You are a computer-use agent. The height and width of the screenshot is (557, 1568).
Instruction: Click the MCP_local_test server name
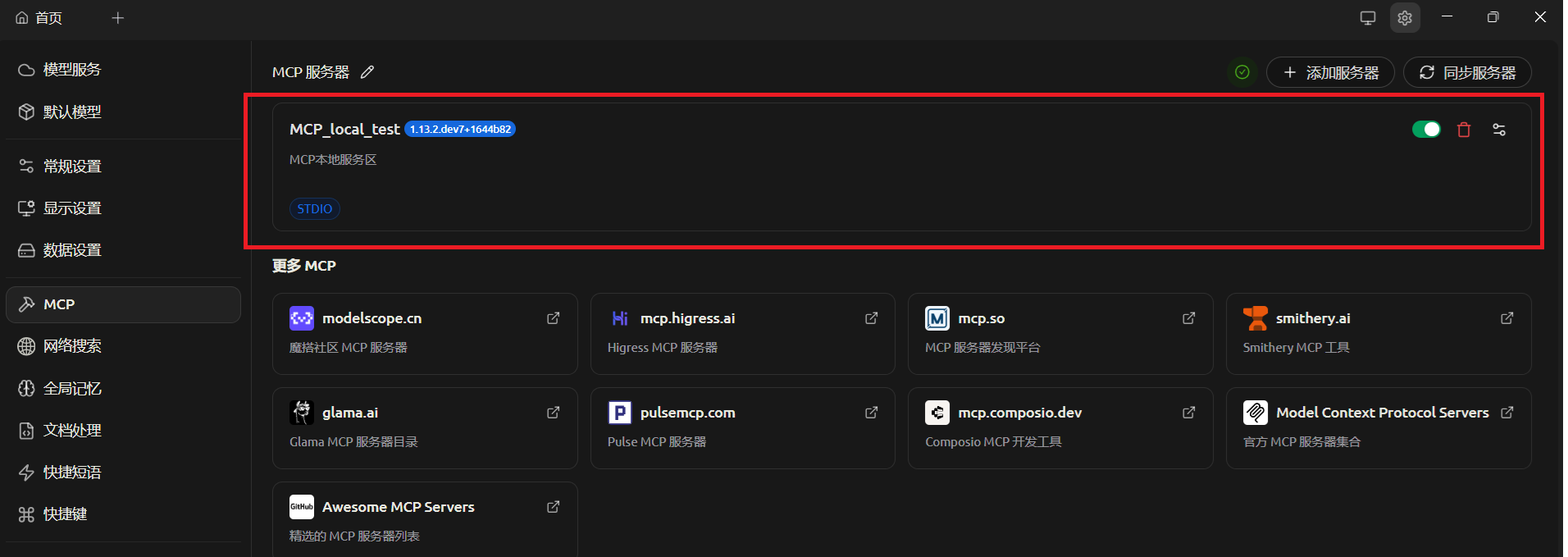[344, 130]
